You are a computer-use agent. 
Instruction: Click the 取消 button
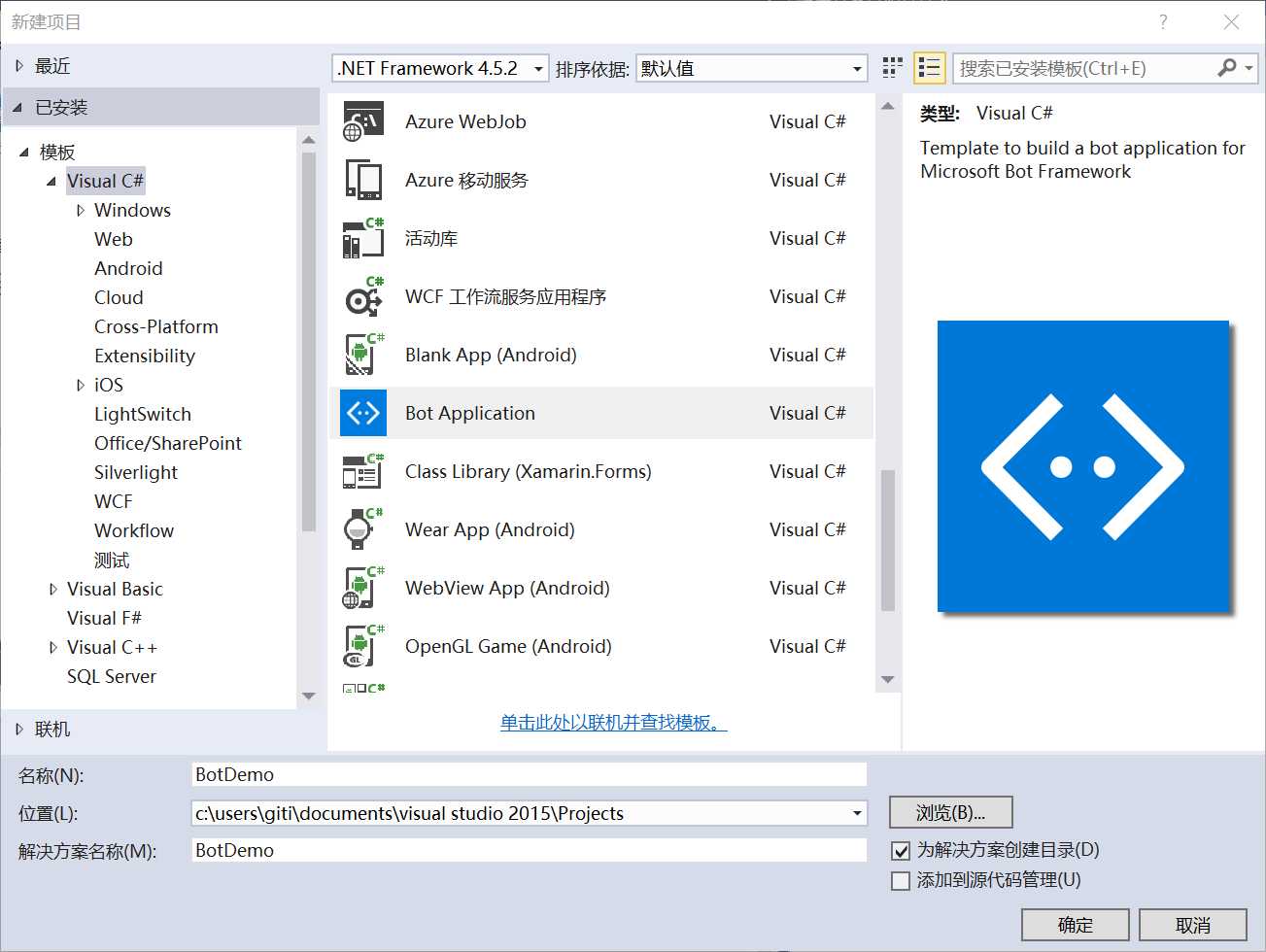(x=1193, y=925)
